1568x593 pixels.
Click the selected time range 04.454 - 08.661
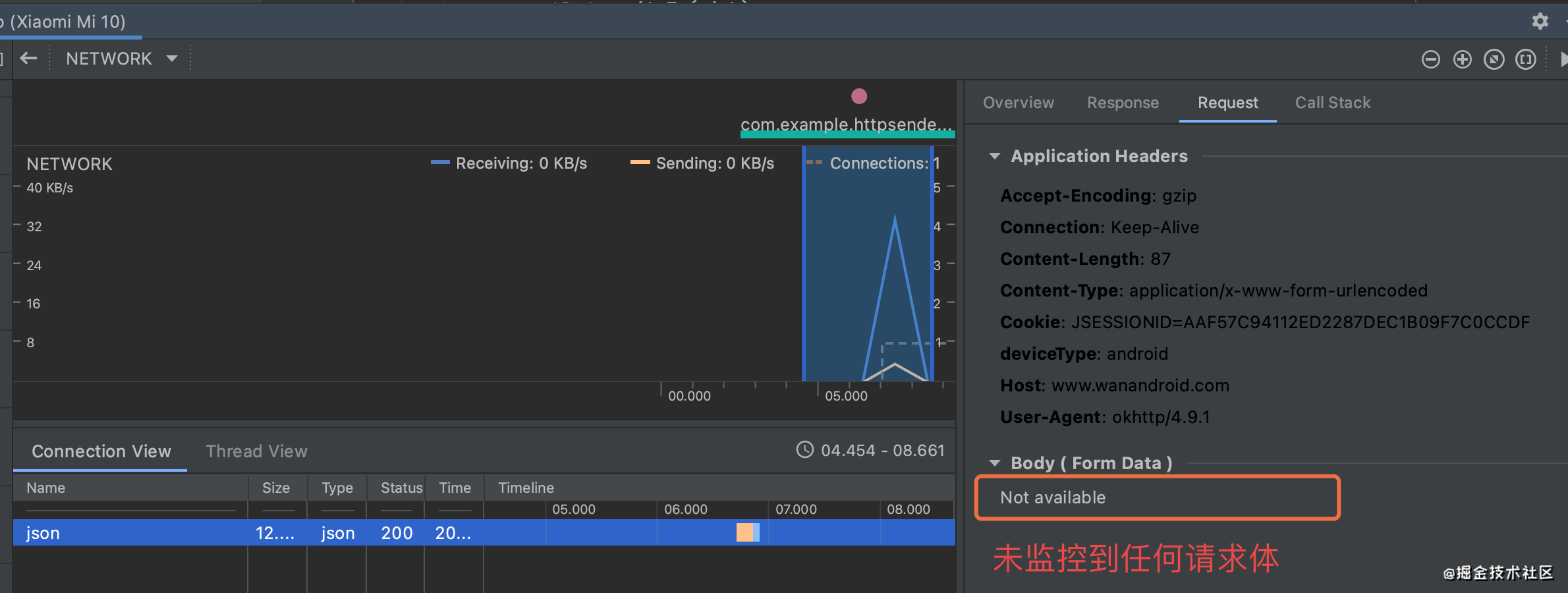coord(882,450)
